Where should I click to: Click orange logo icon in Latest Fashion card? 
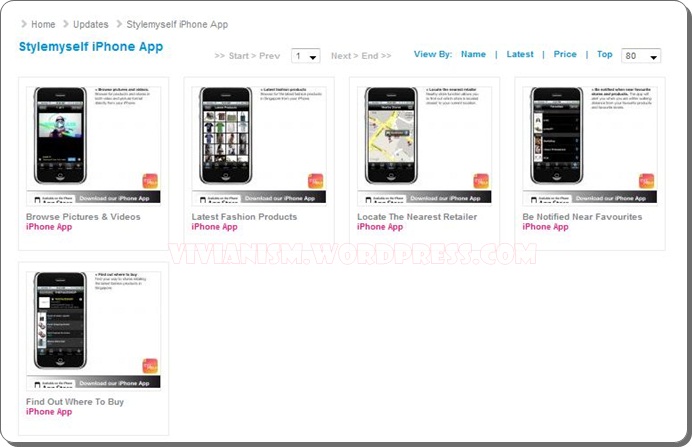click(x=316, y=181)
